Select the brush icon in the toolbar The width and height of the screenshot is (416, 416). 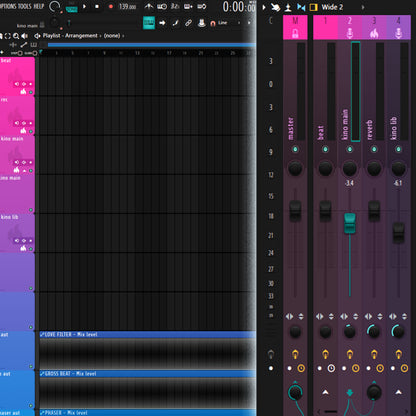pos(175,23)
